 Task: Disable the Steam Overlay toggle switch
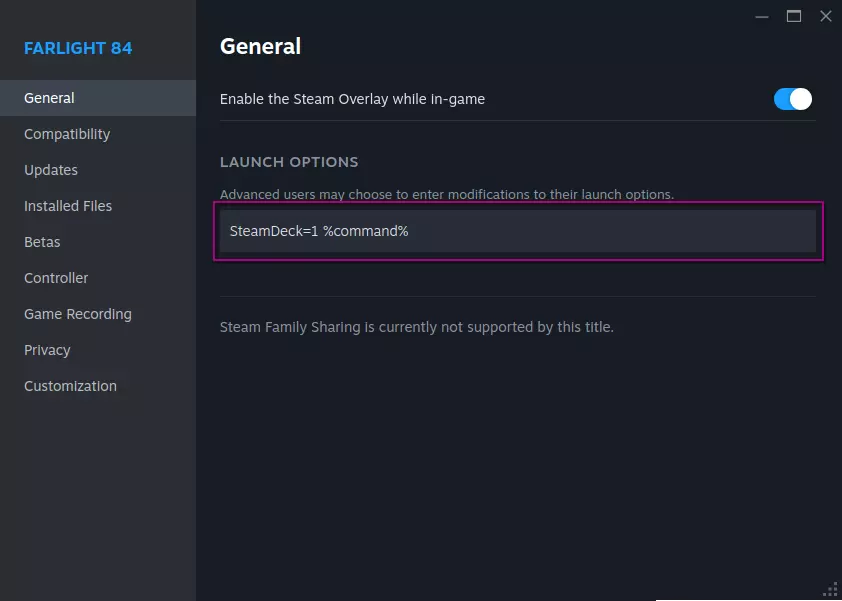[792, 99]
